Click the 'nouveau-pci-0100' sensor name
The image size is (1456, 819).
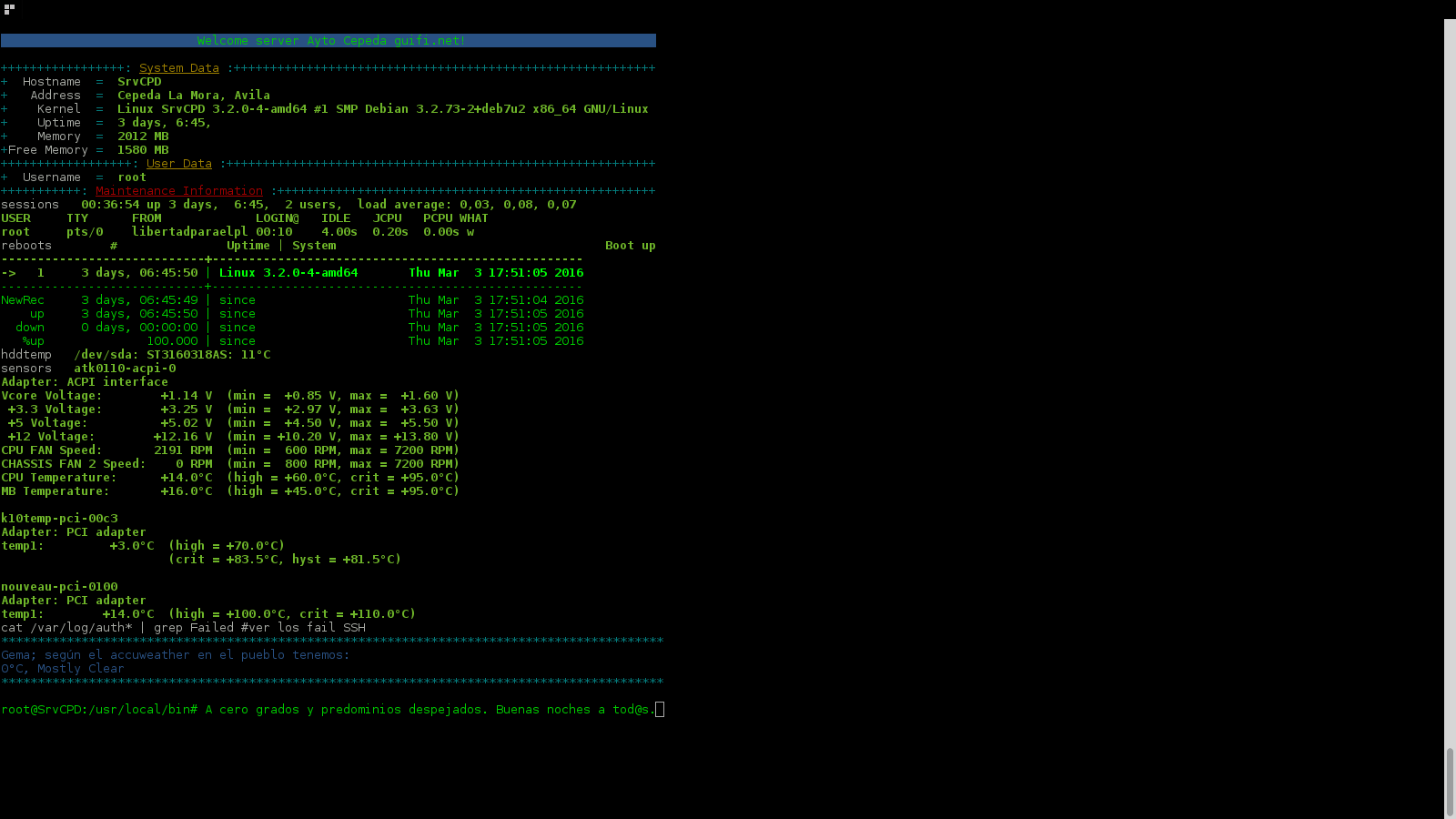(59, 587)
